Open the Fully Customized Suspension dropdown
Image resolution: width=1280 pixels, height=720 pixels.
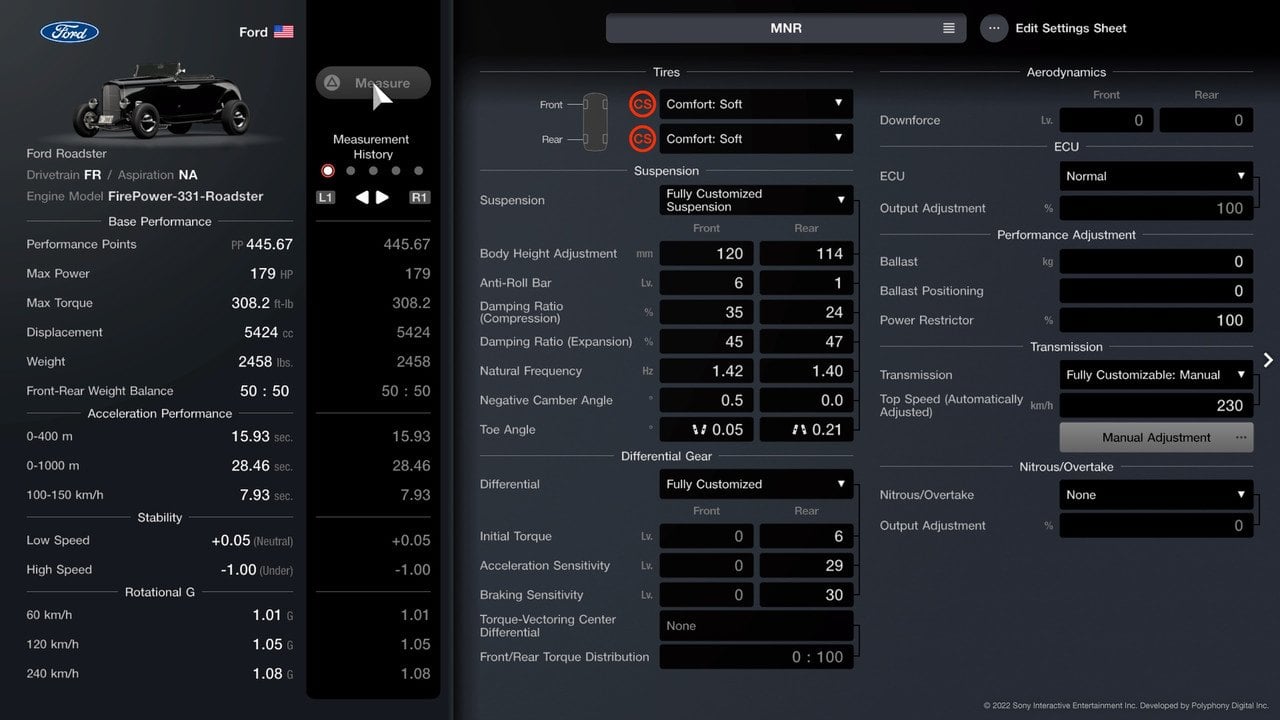point(756,200)
